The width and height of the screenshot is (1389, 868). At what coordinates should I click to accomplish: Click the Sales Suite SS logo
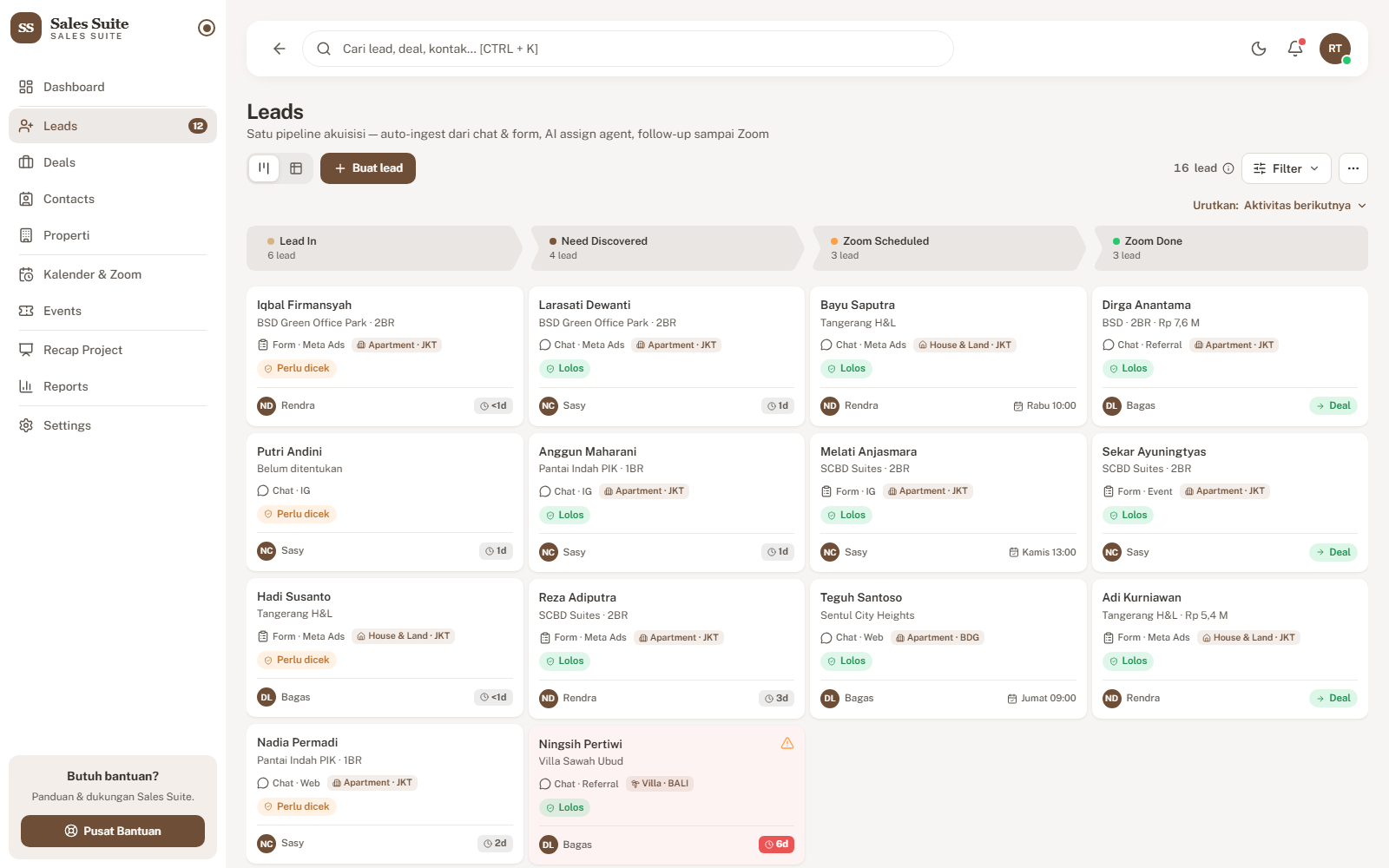26,28
